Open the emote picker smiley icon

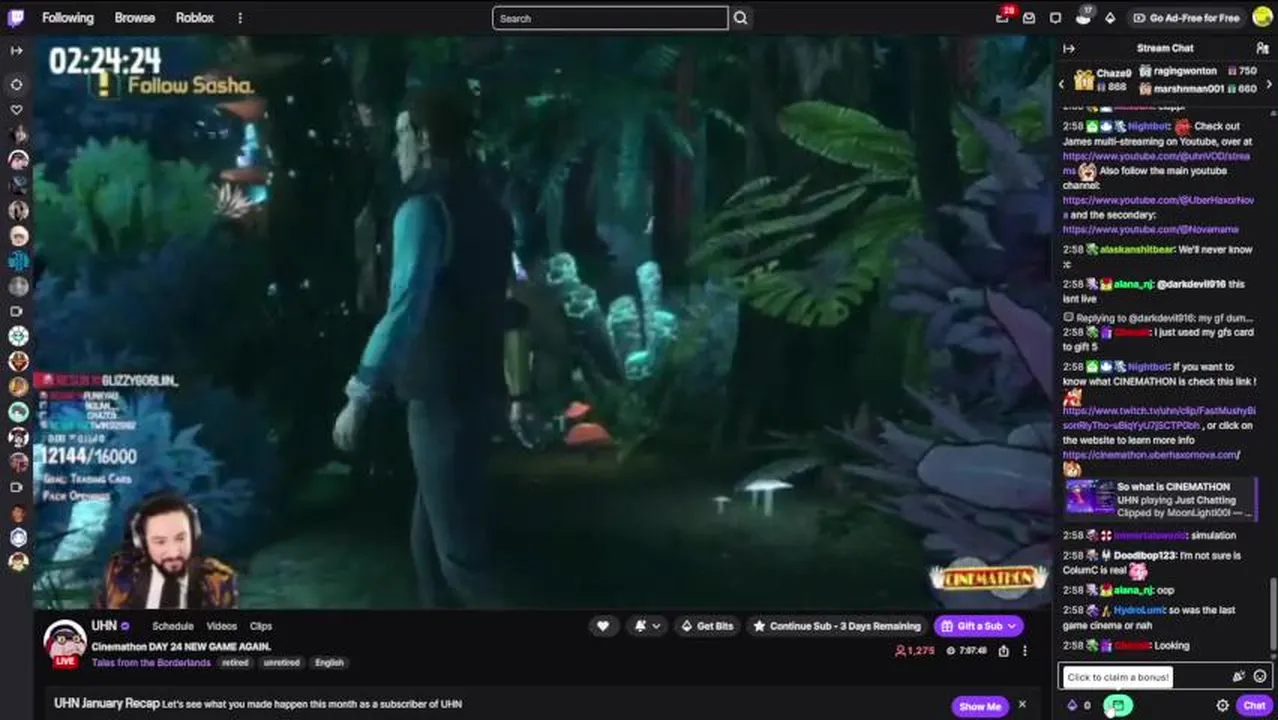1259,677
